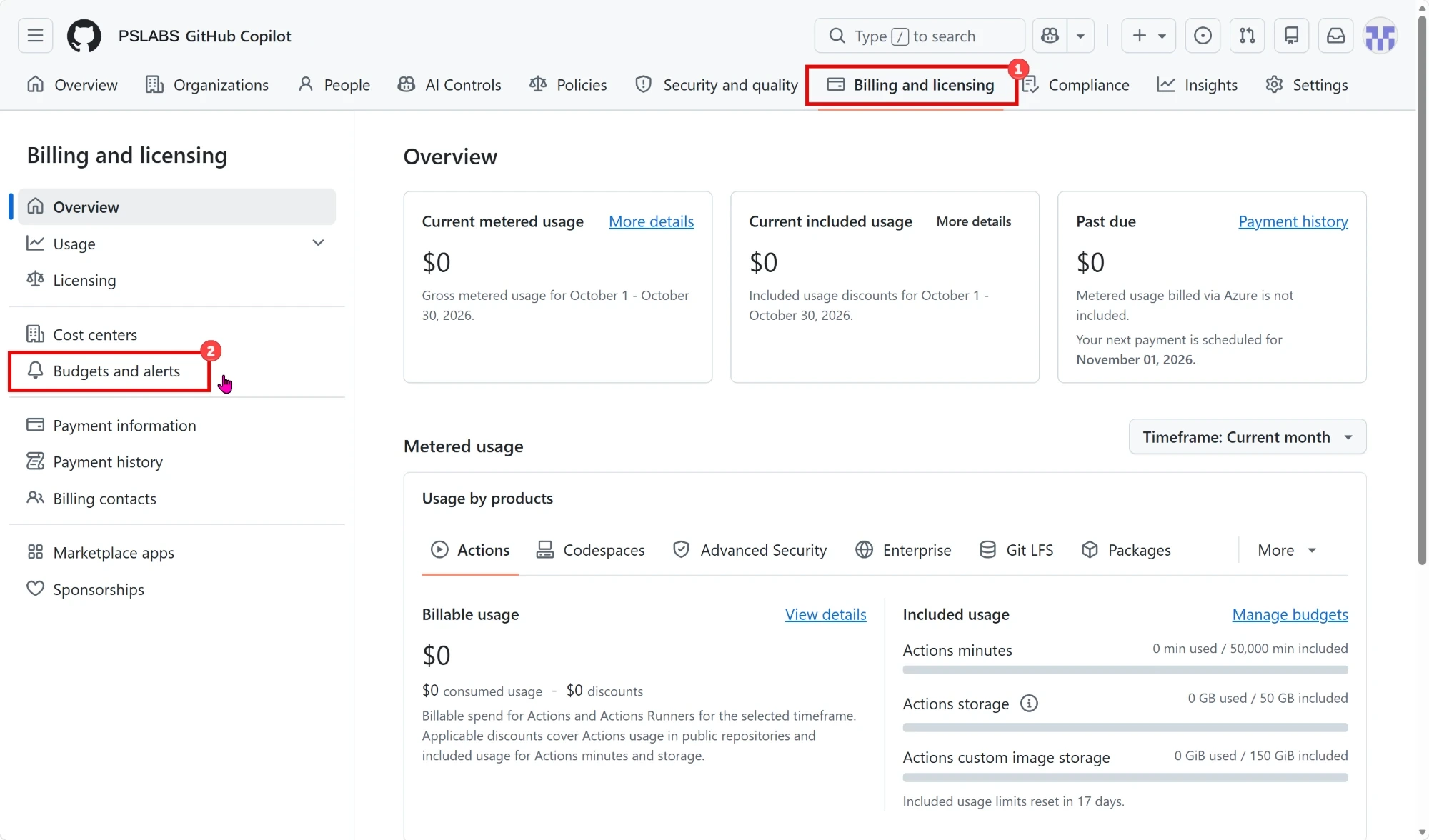The image size is (1429, 840).
Task: Click More details link for metered usage
Action: tap(651, 221)
